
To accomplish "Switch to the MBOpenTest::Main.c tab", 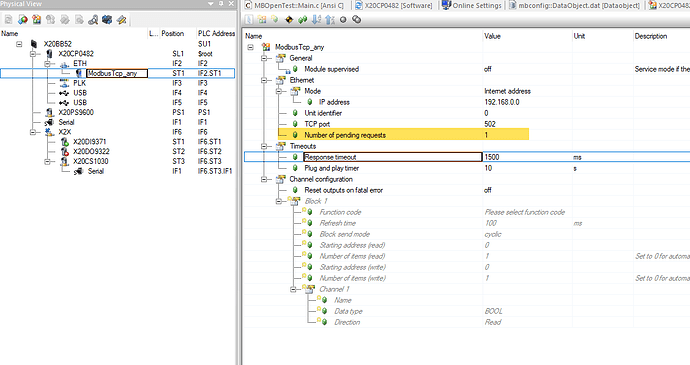I will (x=294, y=5).
